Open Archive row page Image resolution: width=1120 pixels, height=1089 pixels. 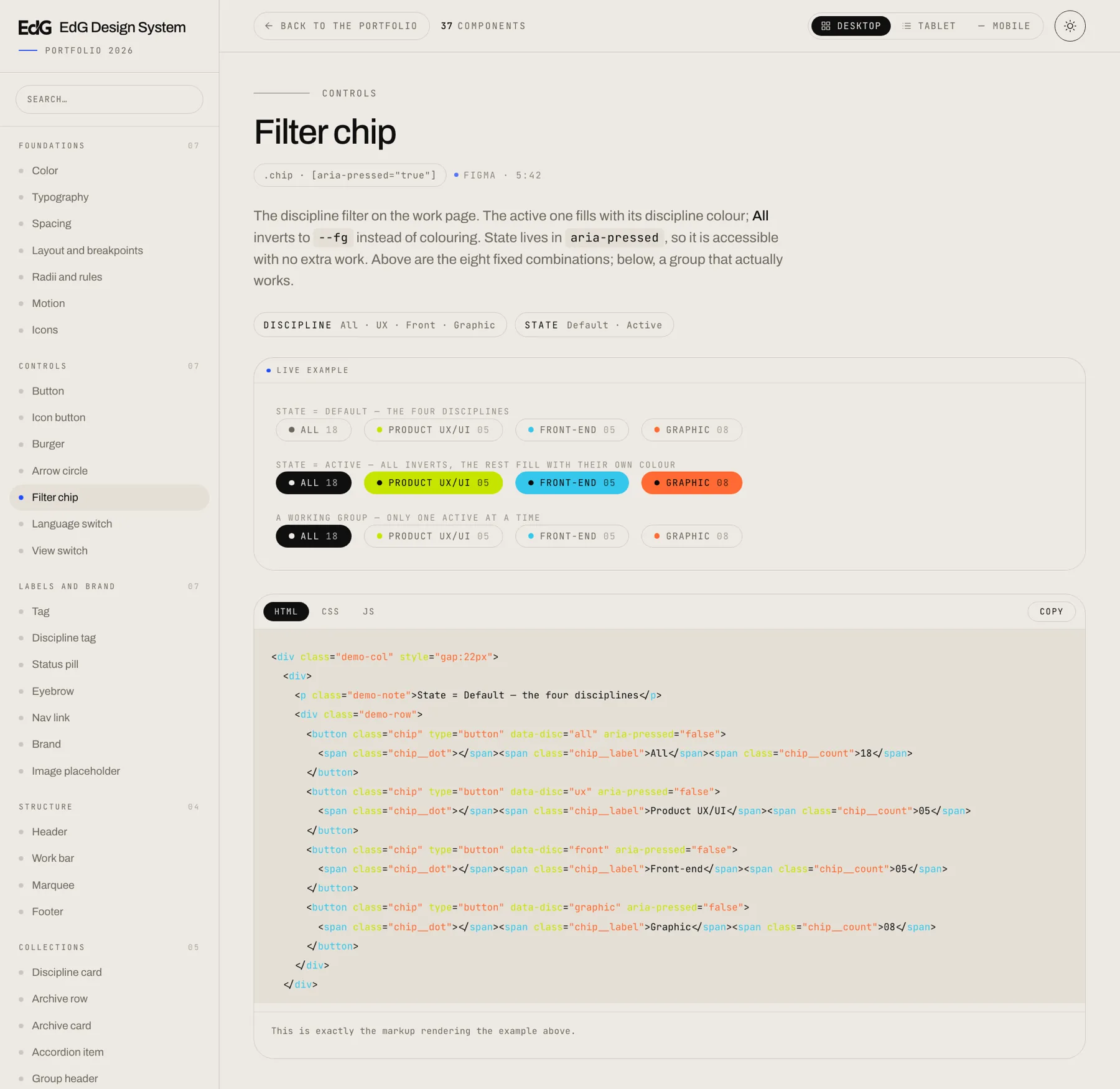click(110, 999)
